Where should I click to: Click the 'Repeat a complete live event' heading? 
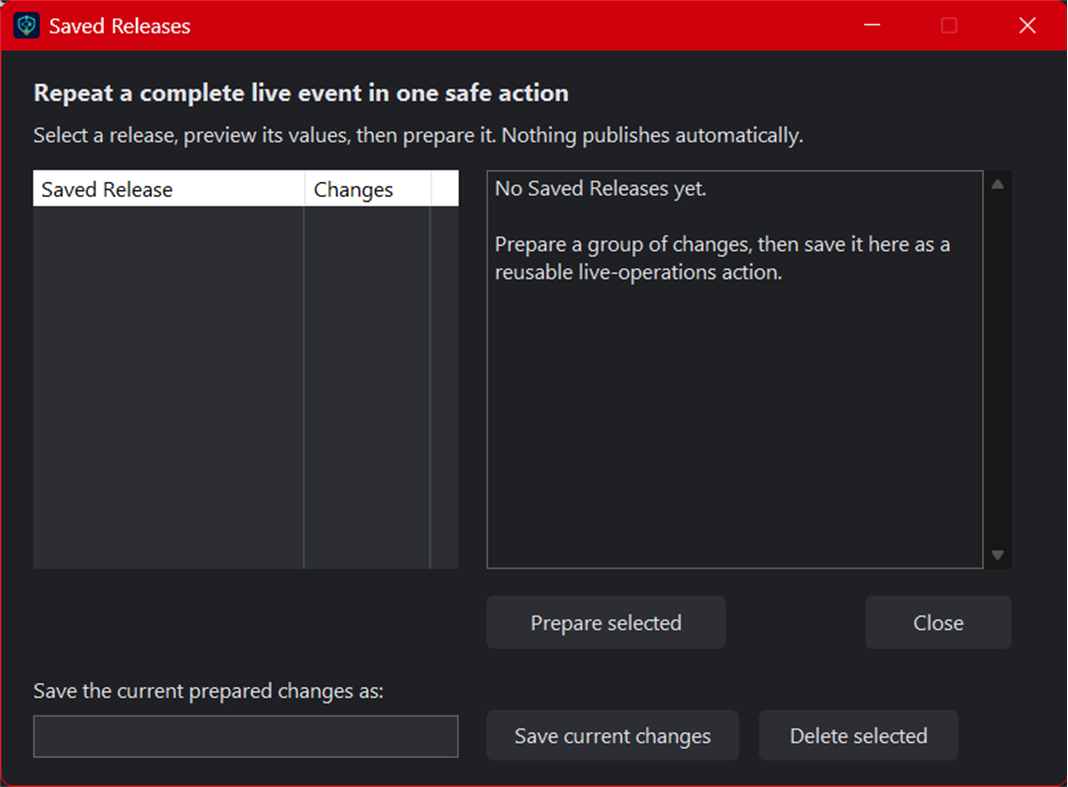[301, 93]
